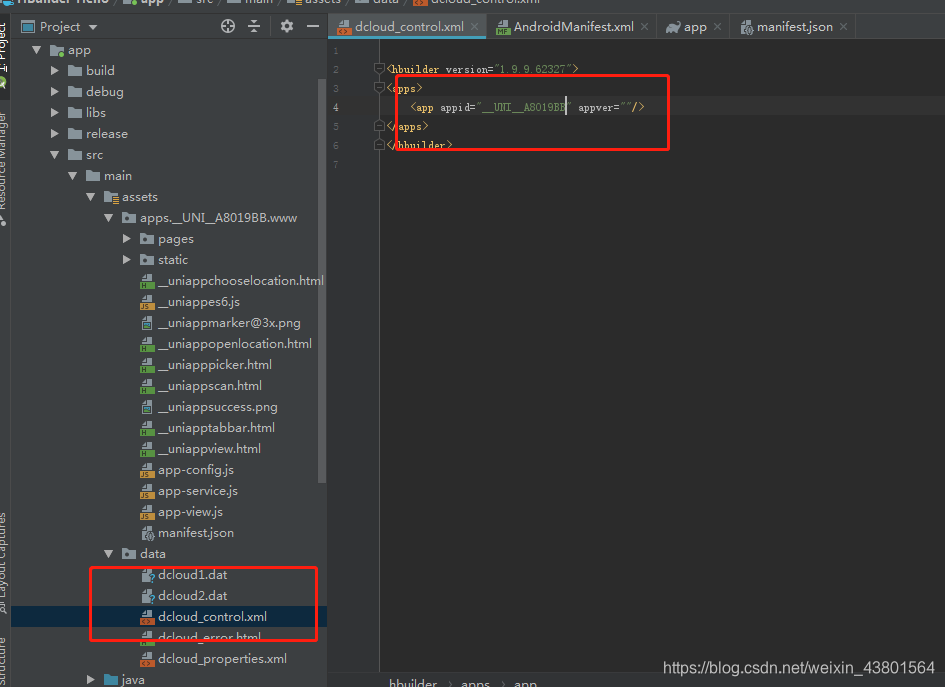
Task: Switch to the app gradle tab
Action: click(x=694, y=27)
